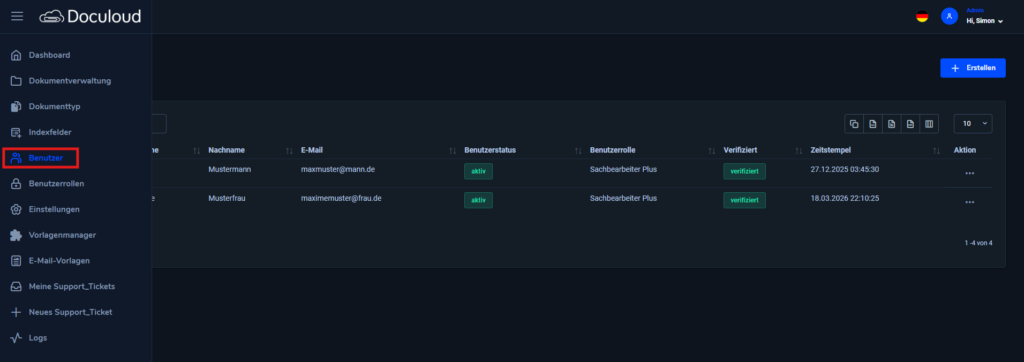Open the Vorlagenmanager puzzle icon
The height and width of the screenshot is (362, 1024).
[16, 235]
